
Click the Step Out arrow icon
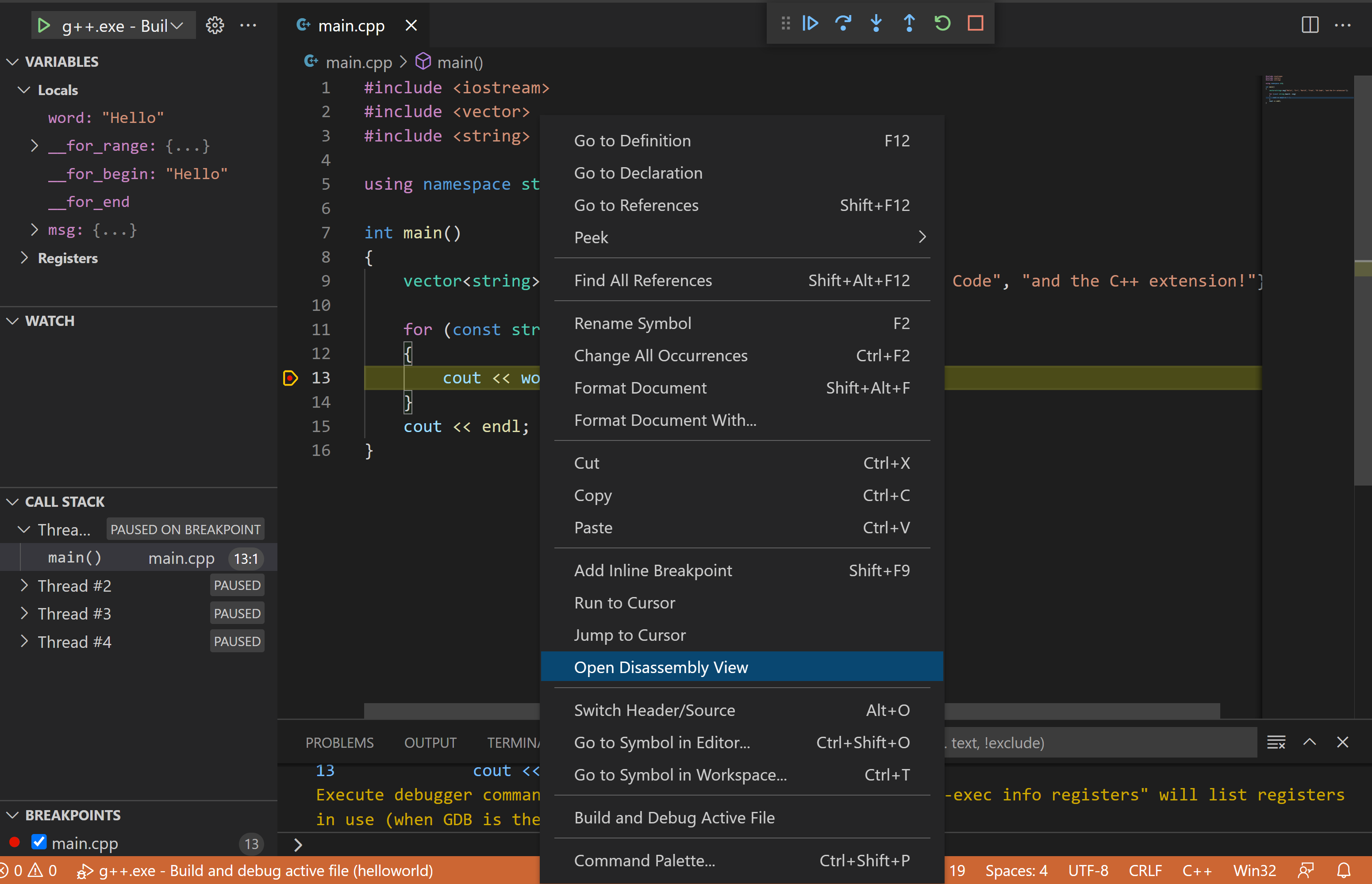(909, 23)
